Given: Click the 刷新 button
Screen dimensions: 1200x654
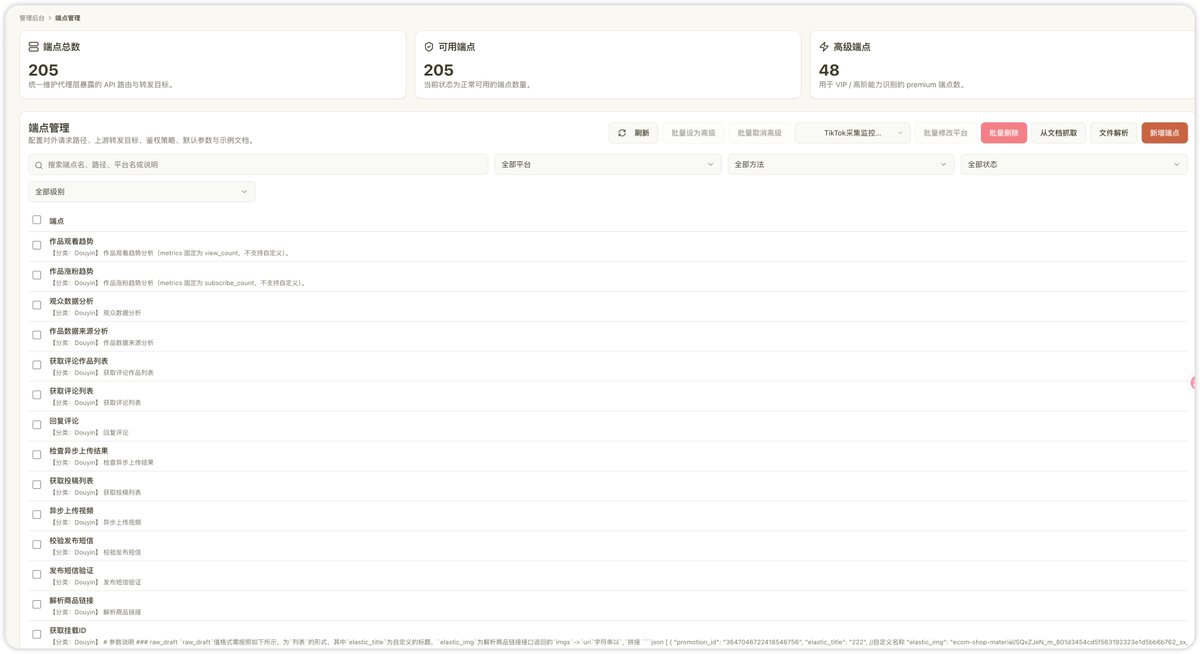Looking at the screenshot, I should pyautogui.click(x=633, y=132).
